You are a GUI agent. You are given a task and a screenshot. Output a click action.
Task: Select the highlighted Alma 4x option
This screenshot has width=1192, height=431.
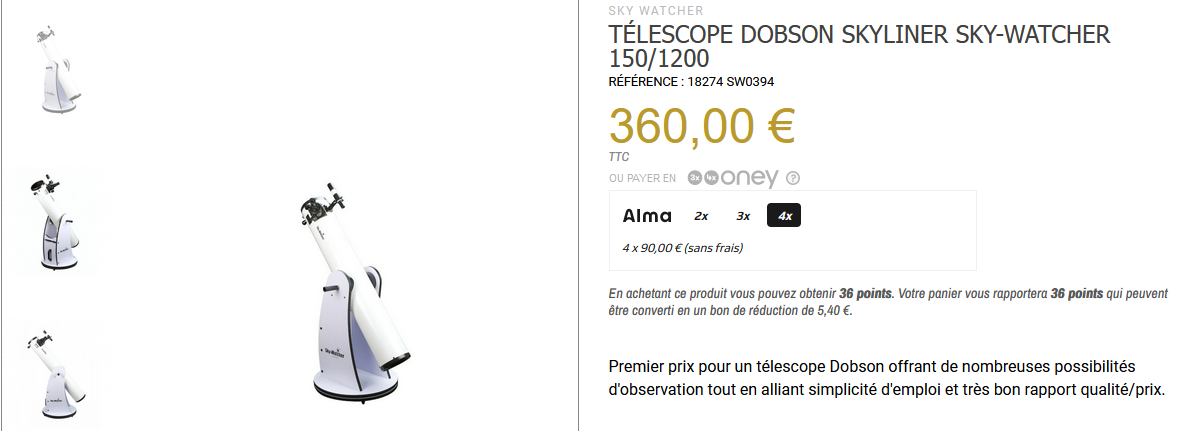pos(784,216)
